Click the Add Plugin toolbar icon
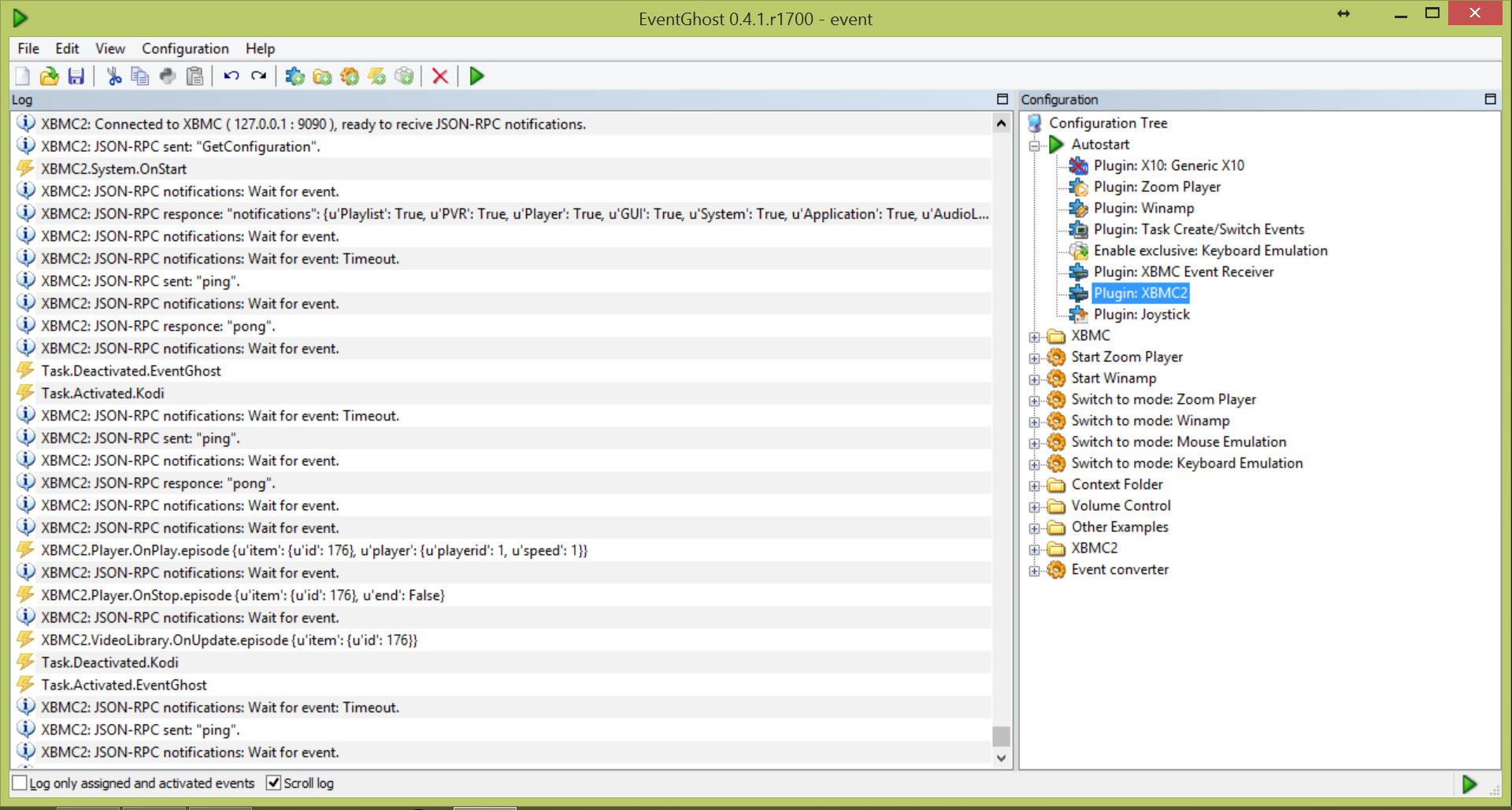Viewport: 1512px width, 810px height. click(x=295, y=76)
